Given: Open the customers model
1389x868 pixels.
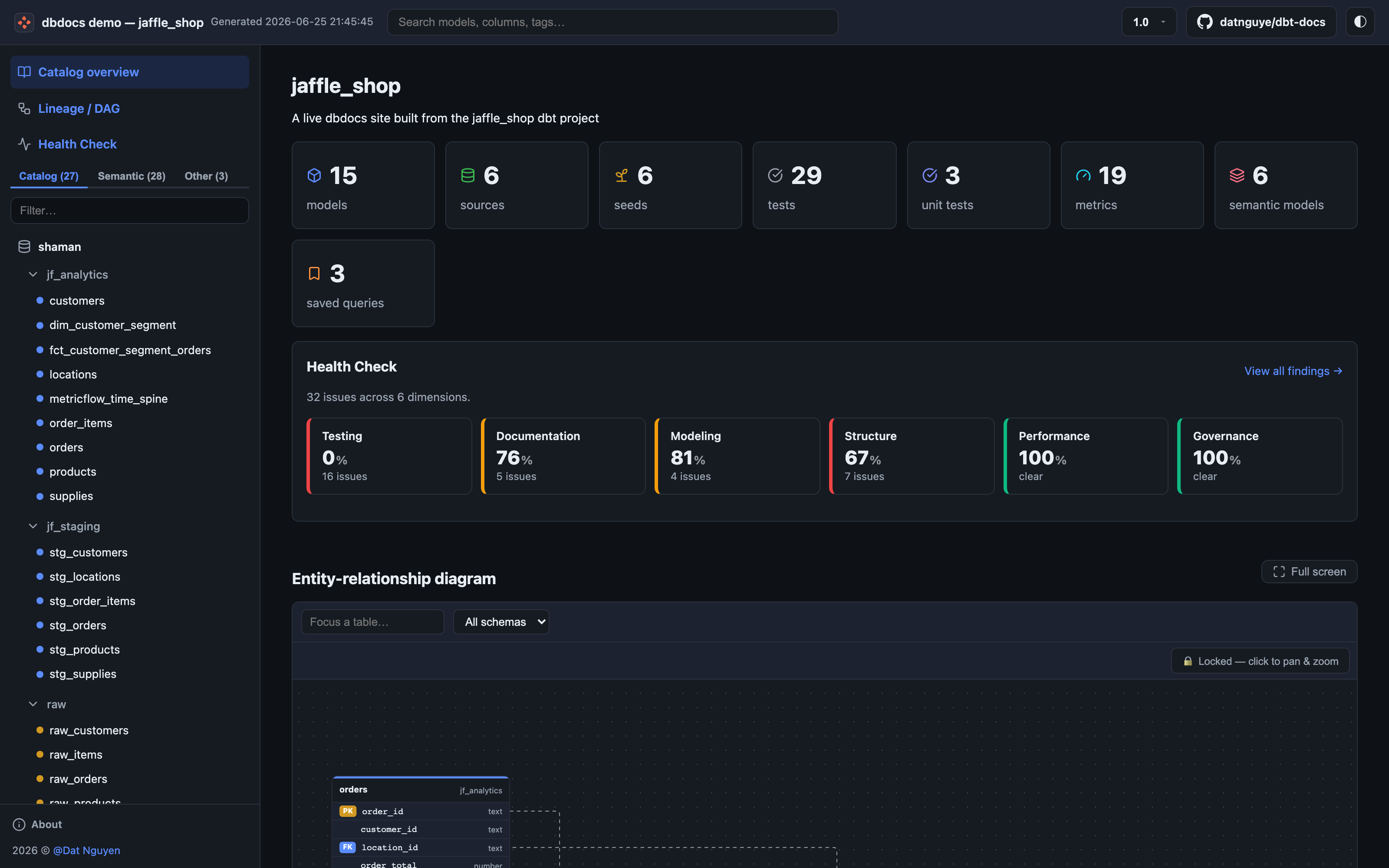Looking at the screenshot, I should pyautogui.click(x=77, y=301).
